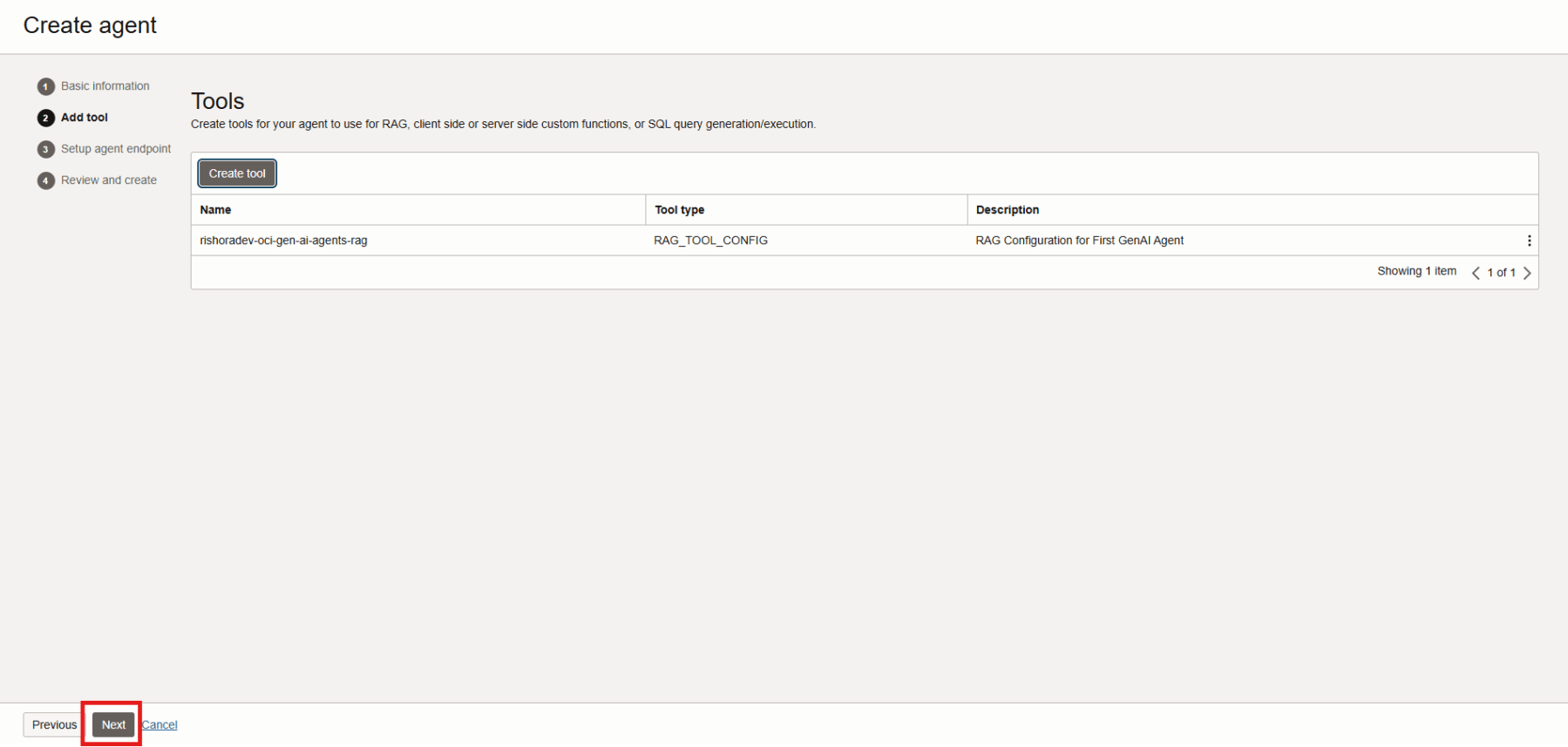Click the Next button
1568x747 pixels.
click(x=113, y=724)
